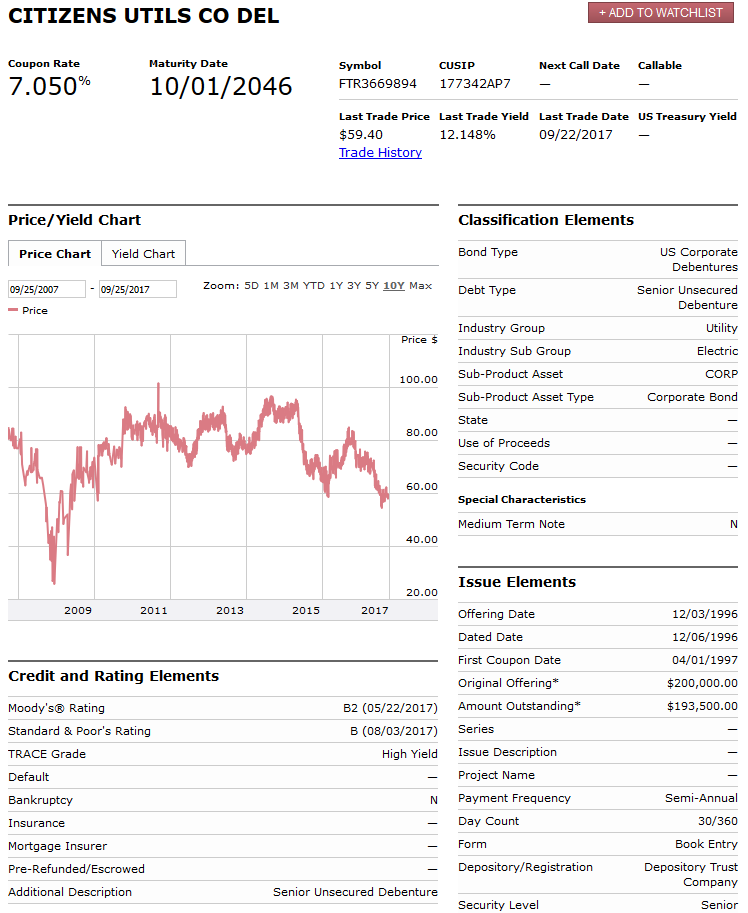This screenshot has height=913, width=748.
Task: Switch to the Yield Chart tab
Action: [143, 254]
